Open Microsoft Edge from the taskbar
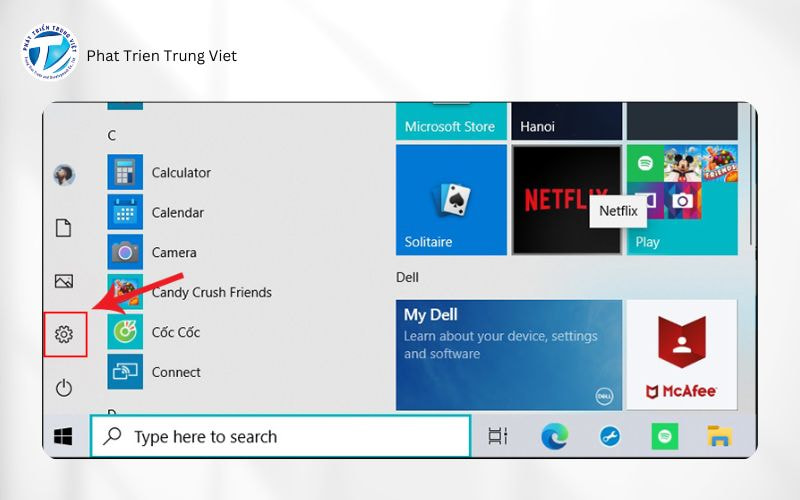Viewport: 800px width, 500px height. pyautogui.click(x=554, y=436)
